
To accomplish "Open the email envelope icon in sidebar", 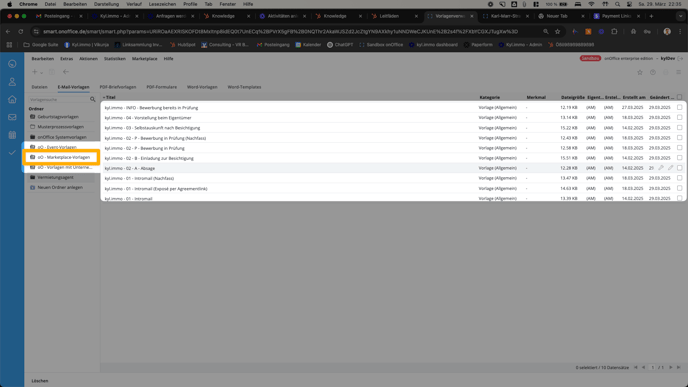I will click(x=12, y=118).
